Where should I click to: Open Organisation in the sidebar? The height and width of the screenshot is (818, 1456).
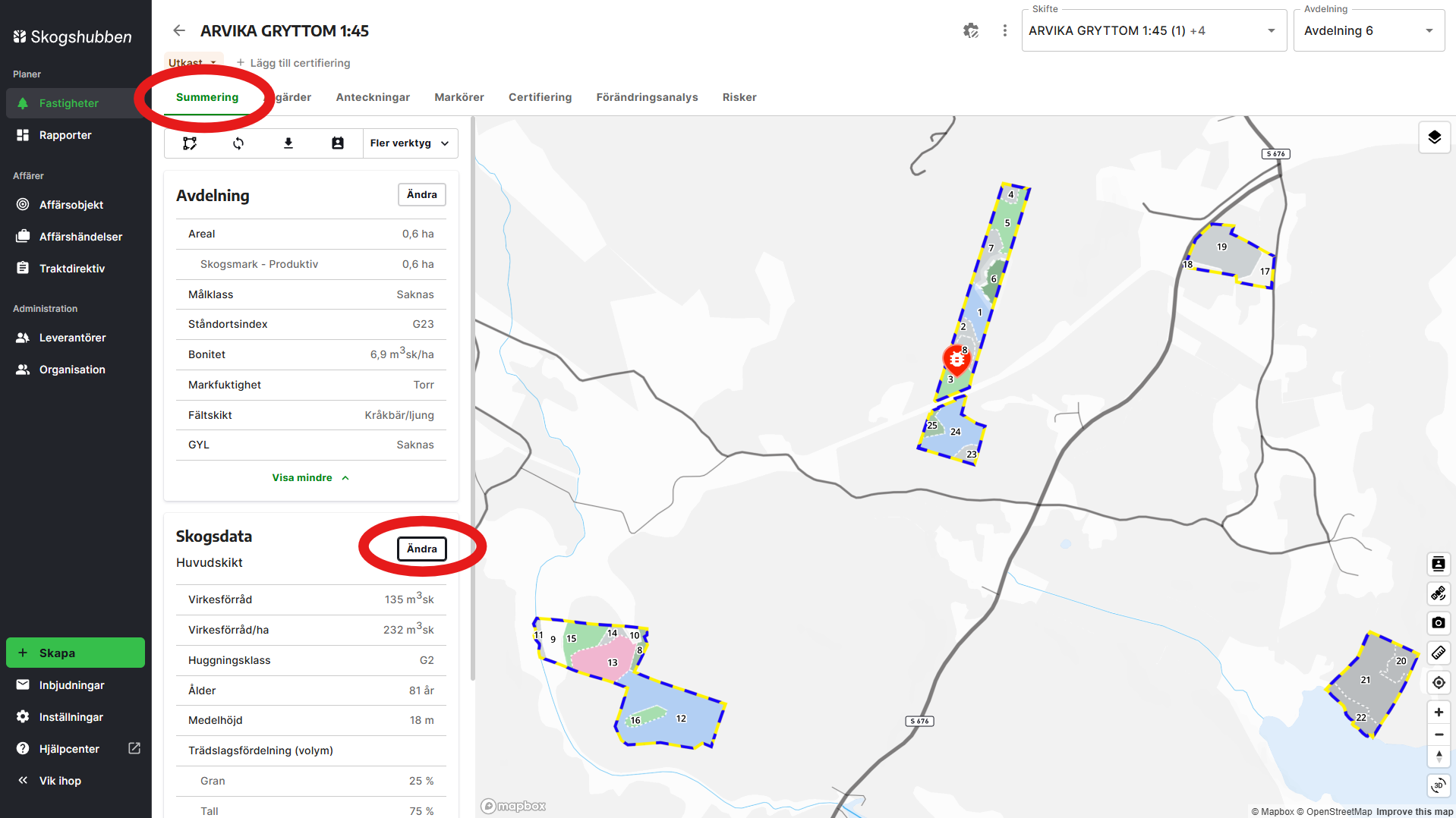click(x=76, y=370)
